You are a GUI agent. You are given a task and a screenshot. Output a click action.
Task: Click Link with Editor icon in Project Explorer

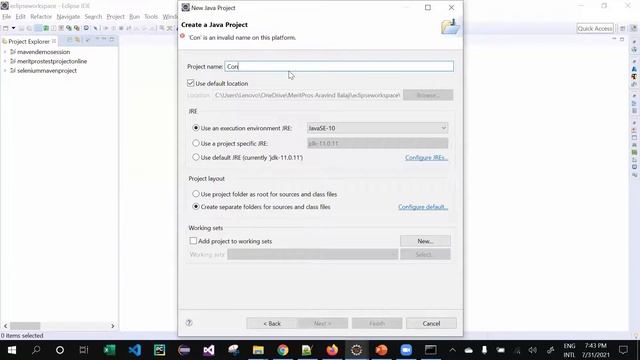[78, 40]
